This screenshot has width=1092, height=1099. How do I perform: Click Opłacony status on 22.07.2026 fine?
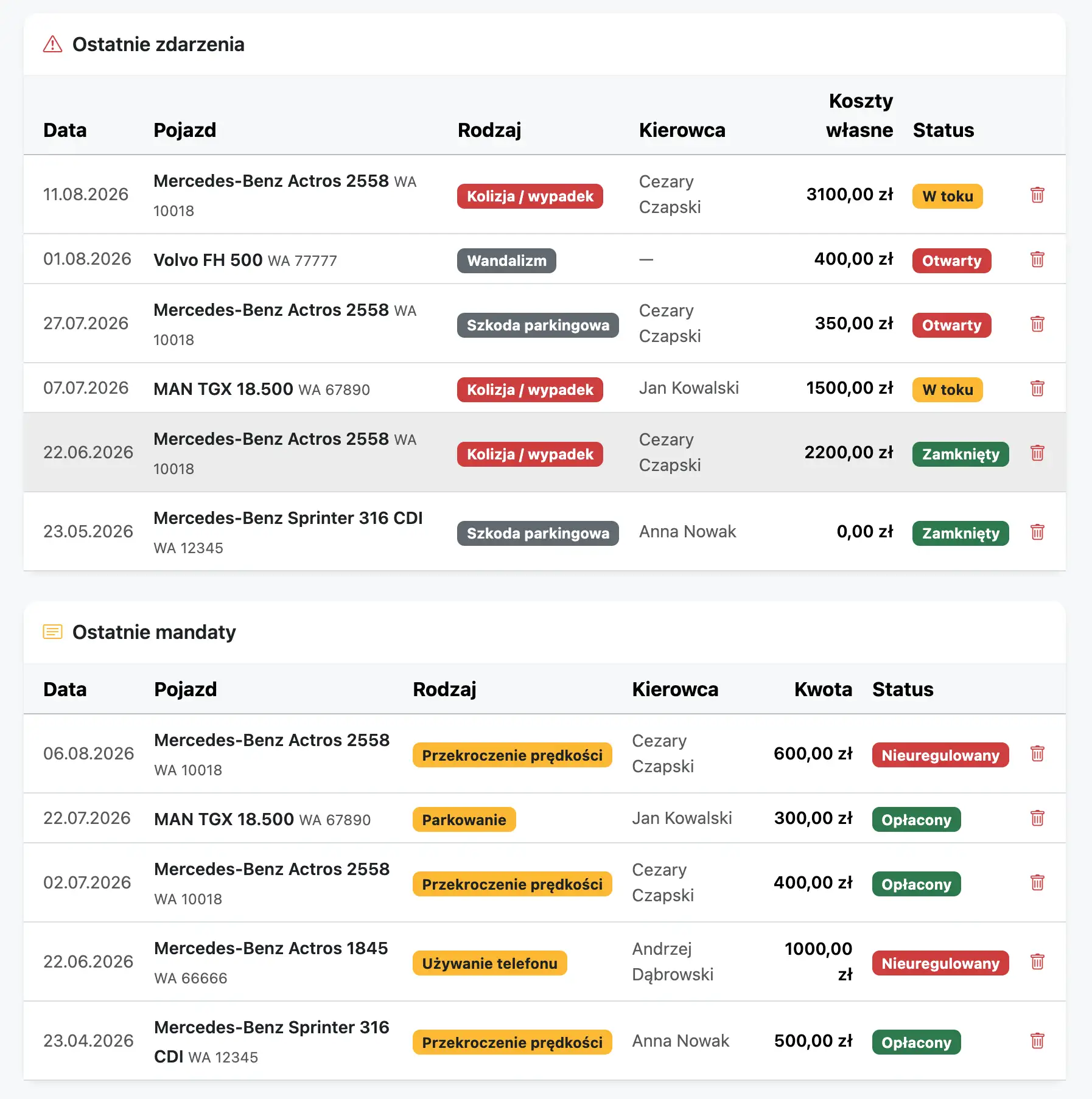(x=916, y=820)
